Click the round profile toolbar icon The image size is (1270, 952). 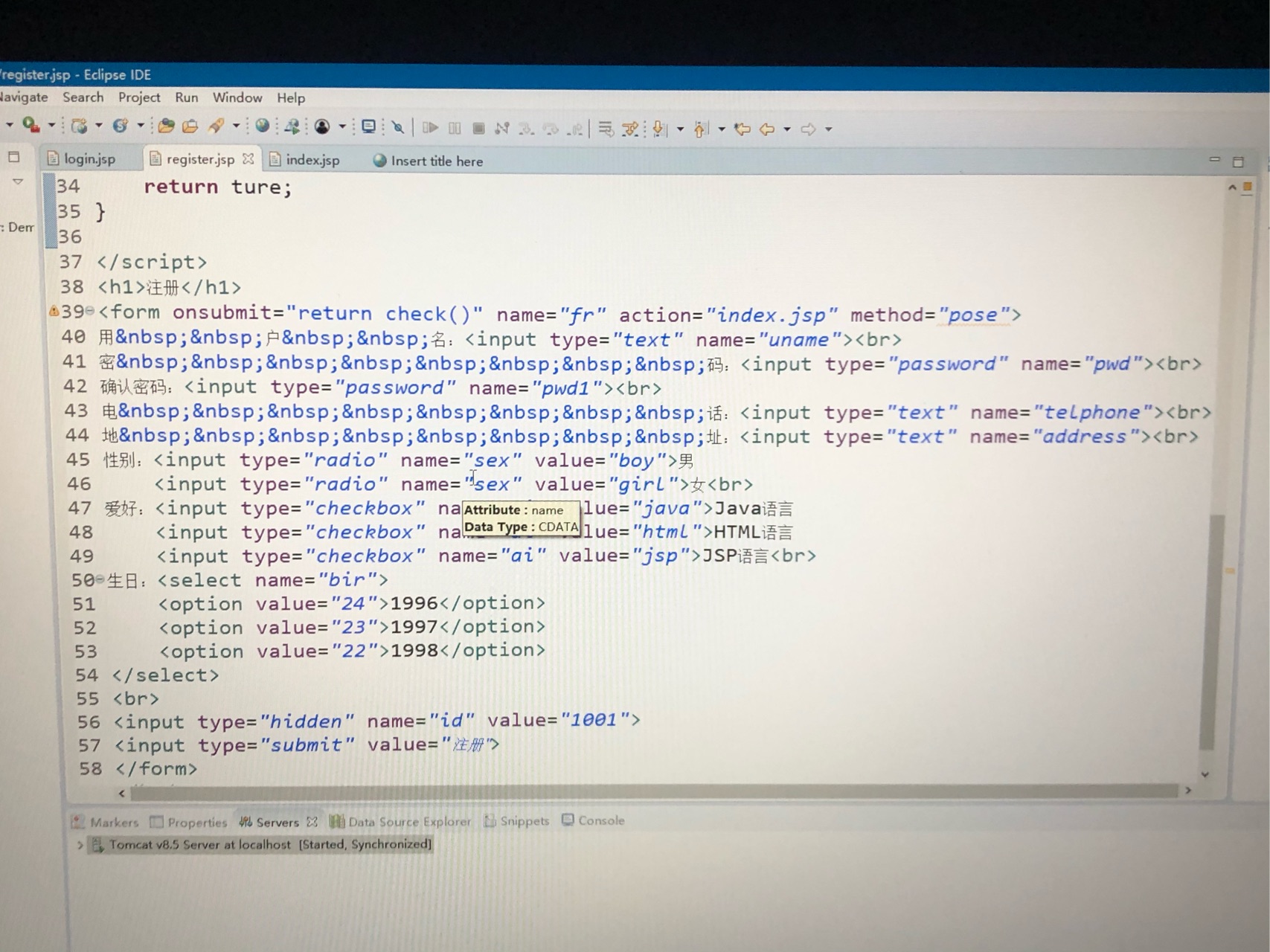(x=322, y=127)
